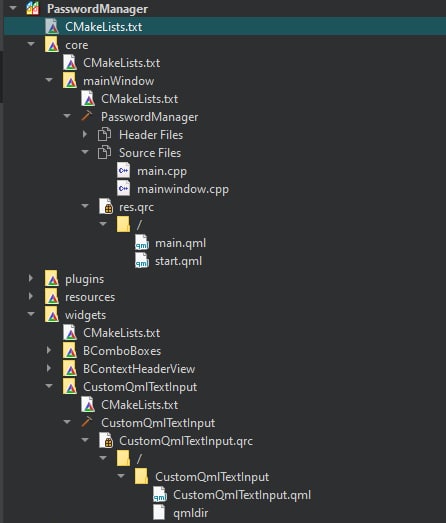Image resolution: width=446 pixels, height=523 pixels.
Task: Collapse CustomQmlTextInput folder under widgets
Action: [x=49, y=386]
